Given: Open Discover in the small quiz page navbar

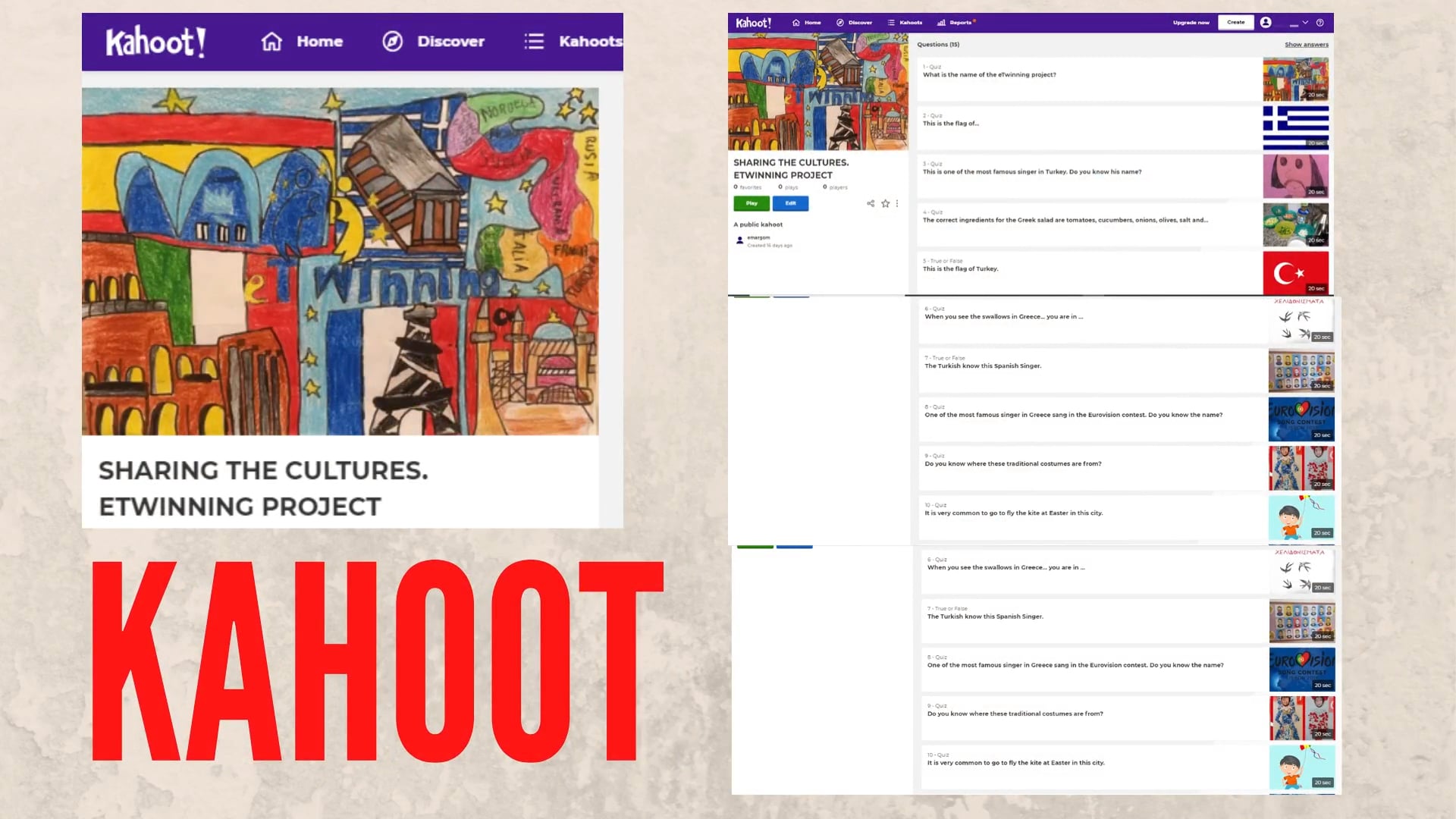Looking at the screenshot, I should (x=855, y=23).
